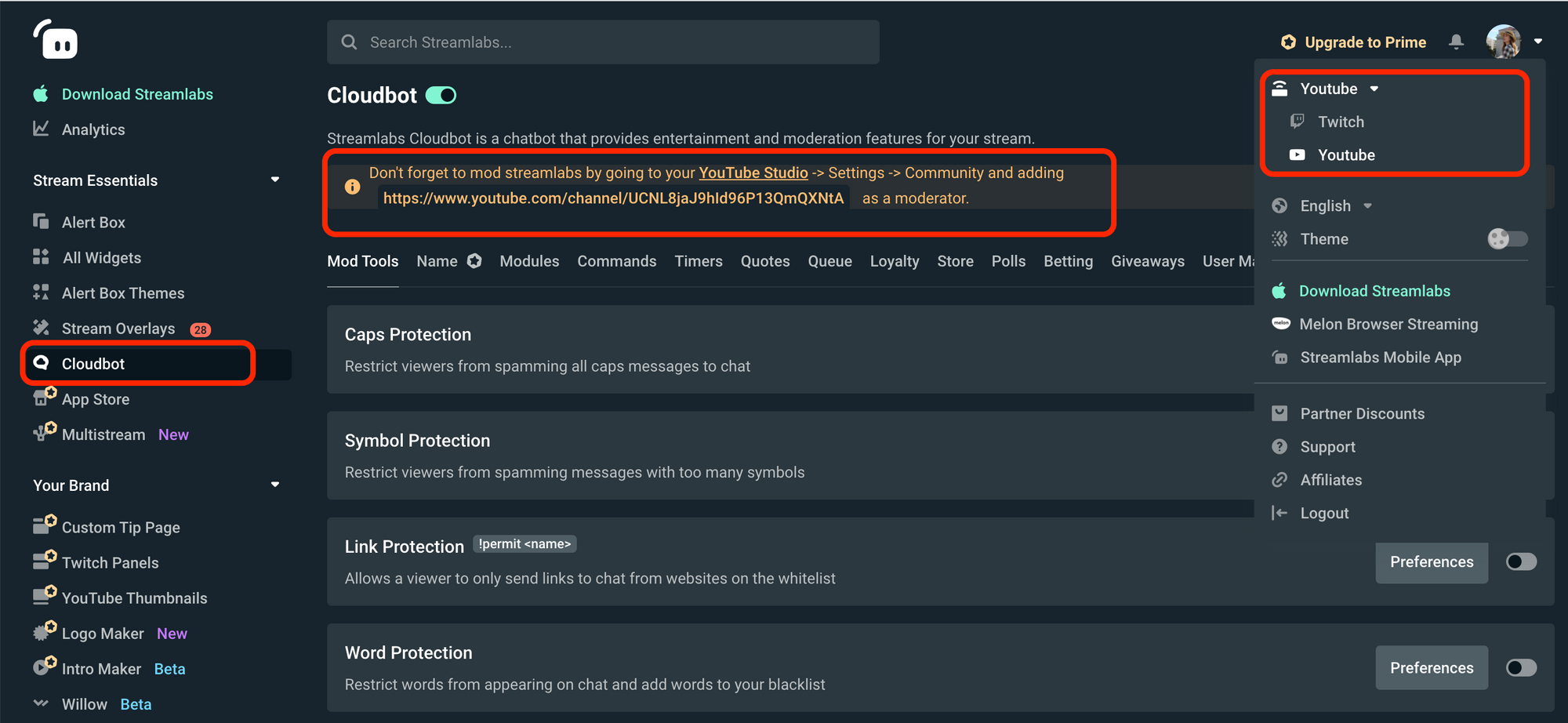Click the Analytics chart icon

[x=41, y=129]
